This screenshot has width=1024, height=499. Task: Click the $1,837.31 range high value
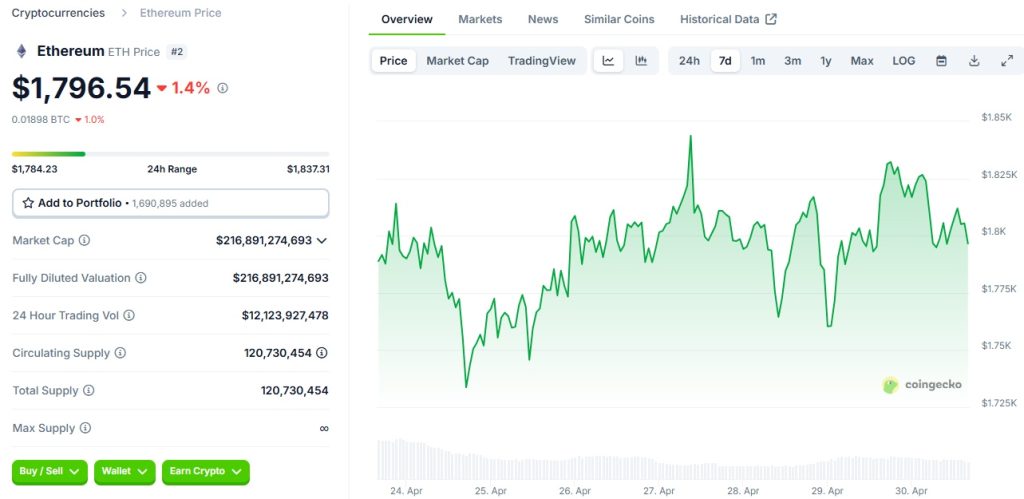[308, 169]
